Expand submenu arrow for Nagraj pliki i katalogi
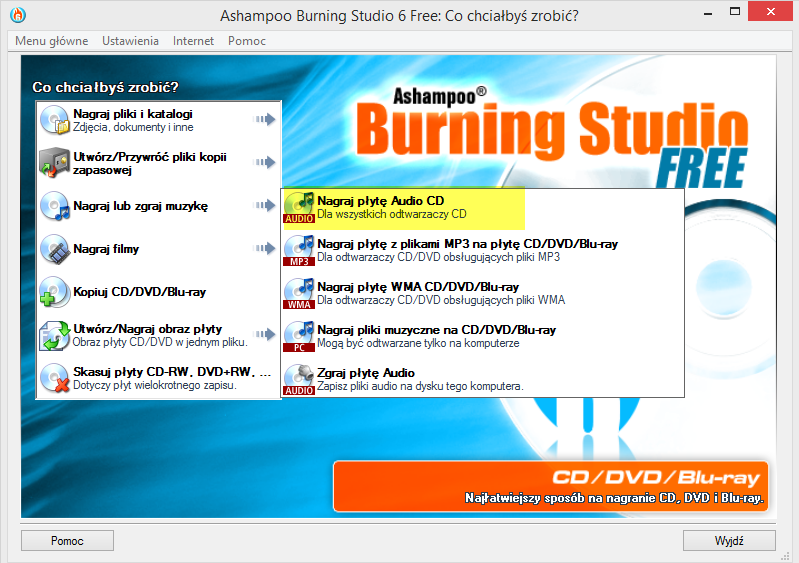Screen dimensions: 799x563 [x=264, y=119]
